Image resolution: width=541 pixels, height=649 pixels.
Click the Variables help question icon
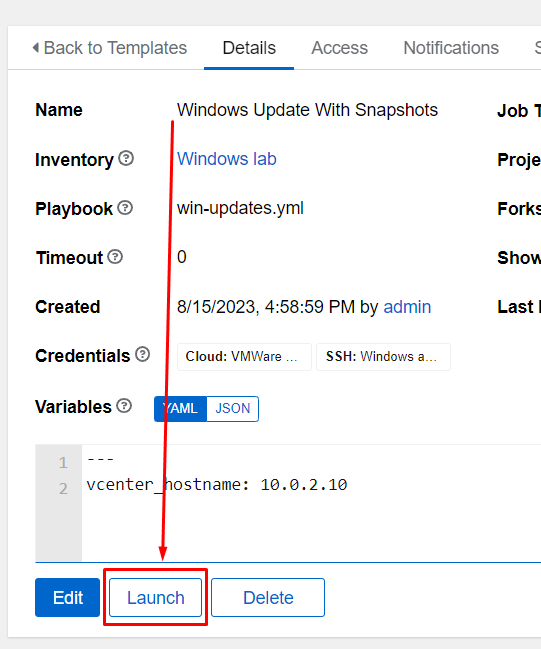click(124, 406)
